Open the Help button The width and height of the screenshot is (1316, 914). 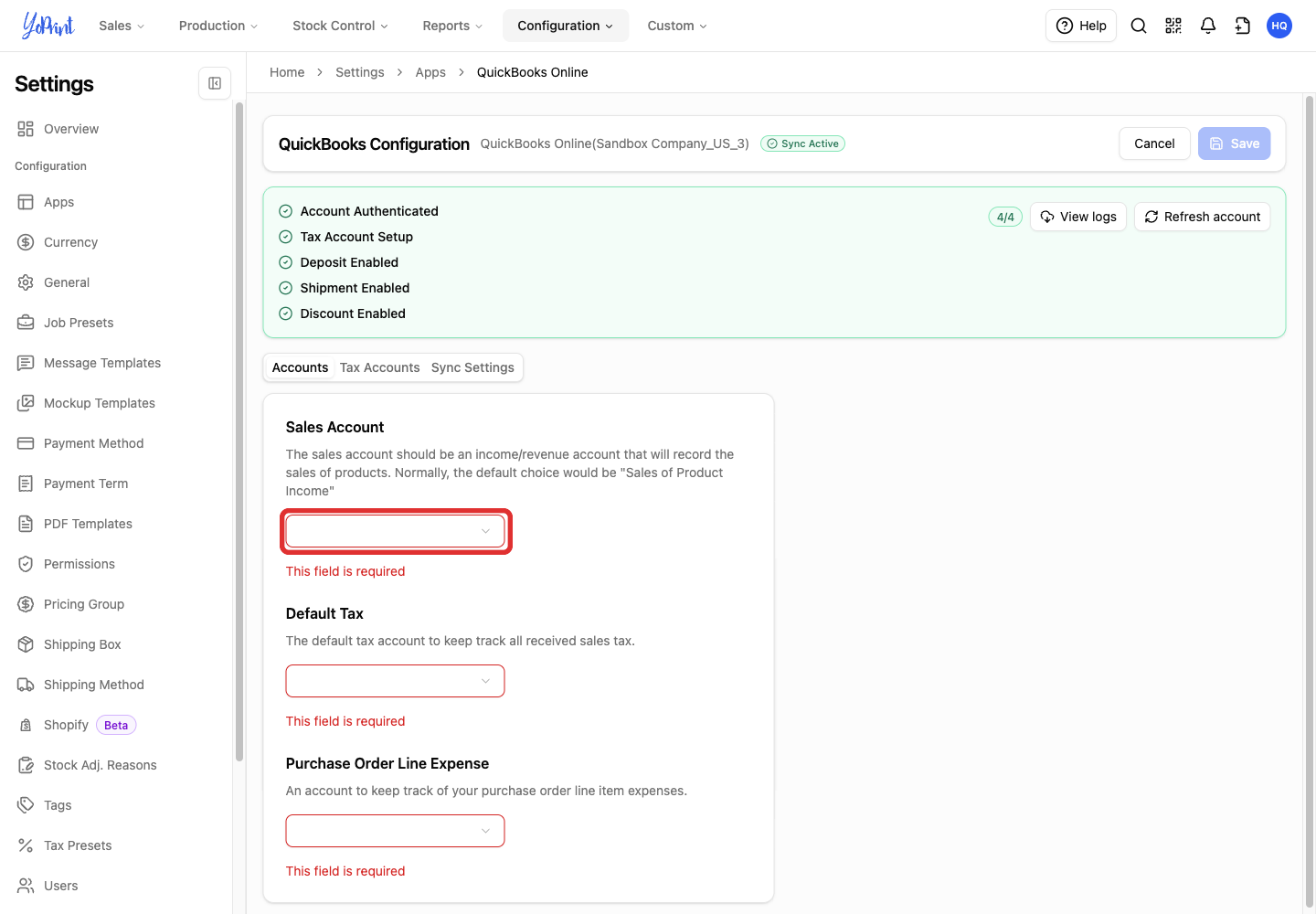1081,26
